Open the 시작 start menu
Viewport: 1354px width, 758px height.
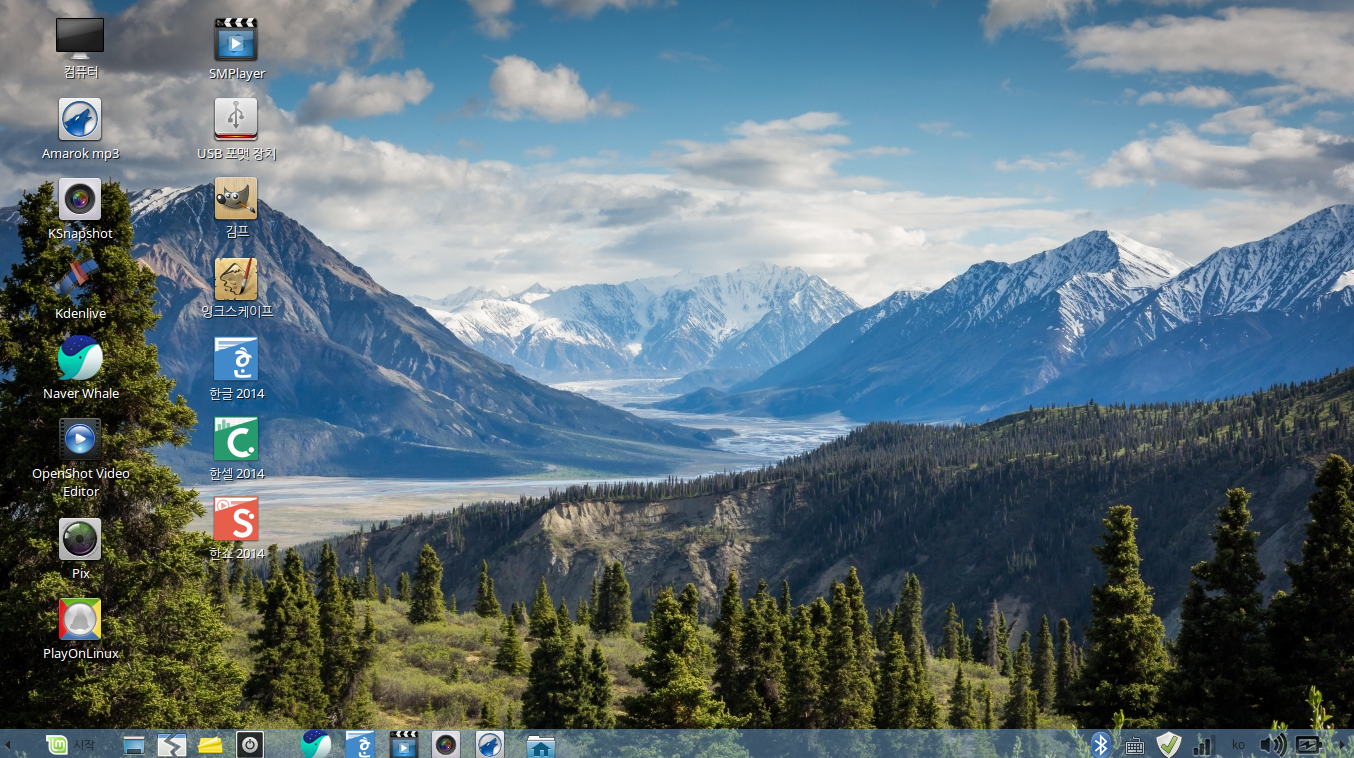70,744
